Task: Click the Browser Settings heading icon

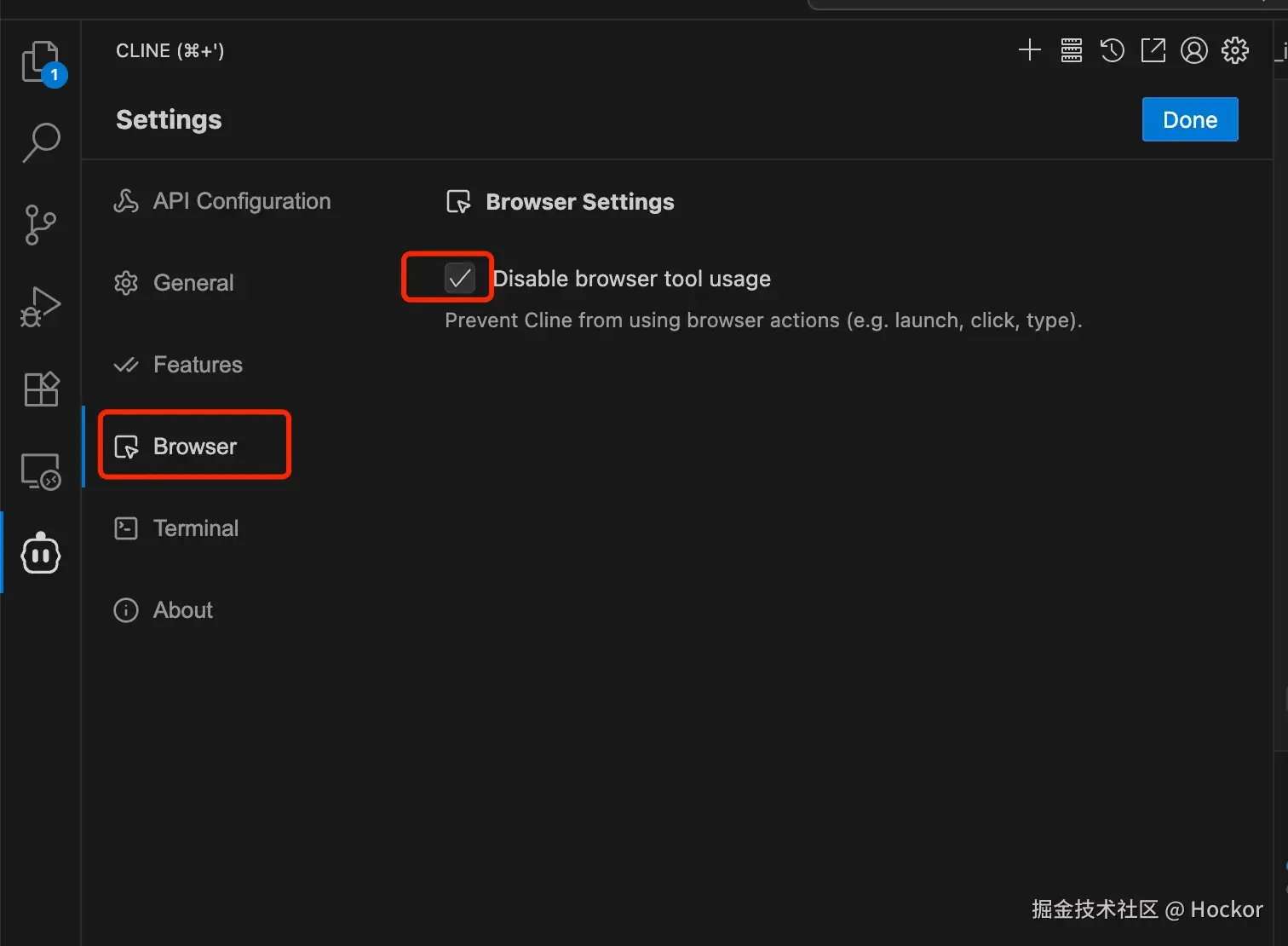Action: coord(458,202)
